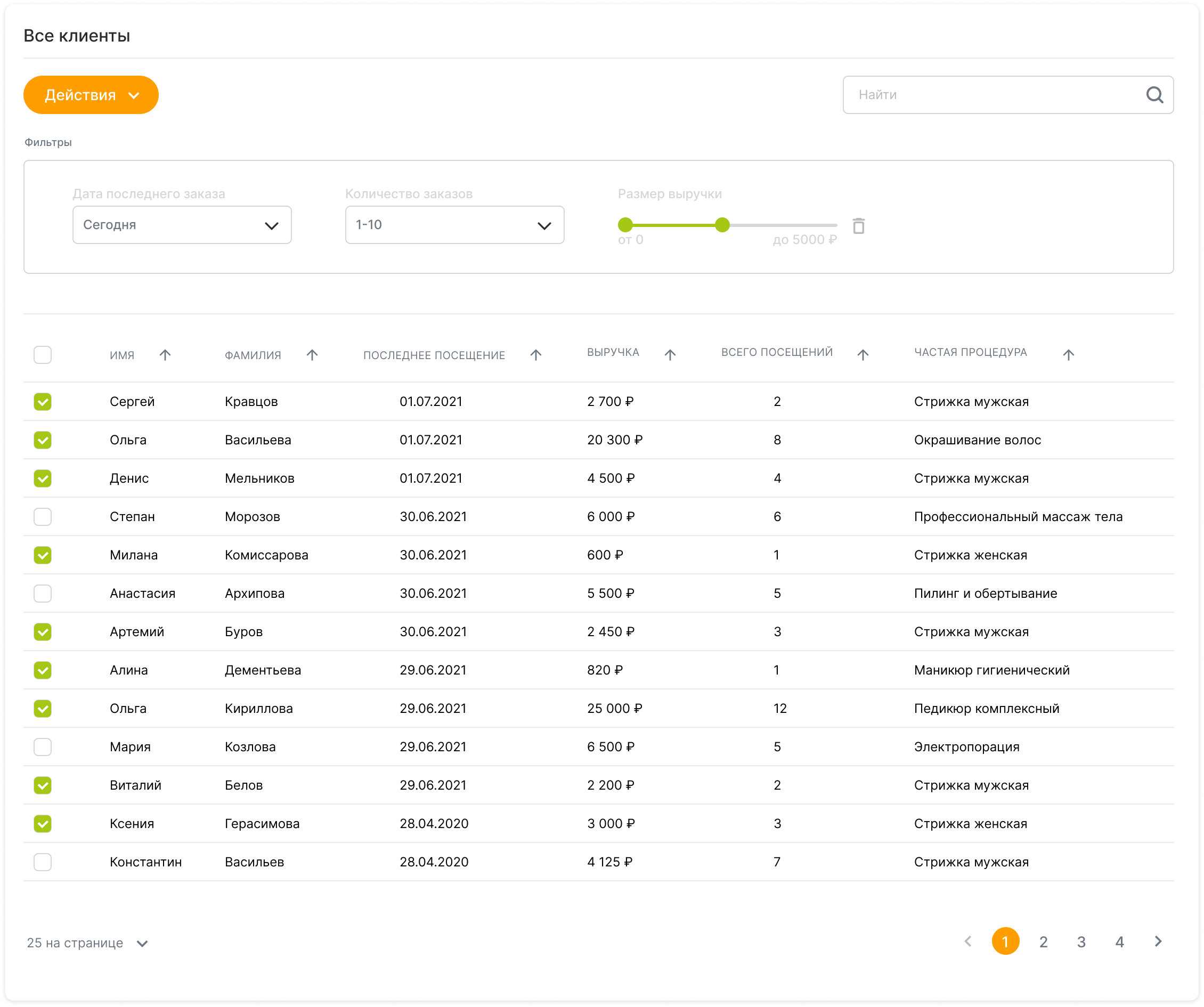1204x1007 pixels.
Task: Sort by ВЫРУЧКА column arrow
Action: (x=670, y=355)
